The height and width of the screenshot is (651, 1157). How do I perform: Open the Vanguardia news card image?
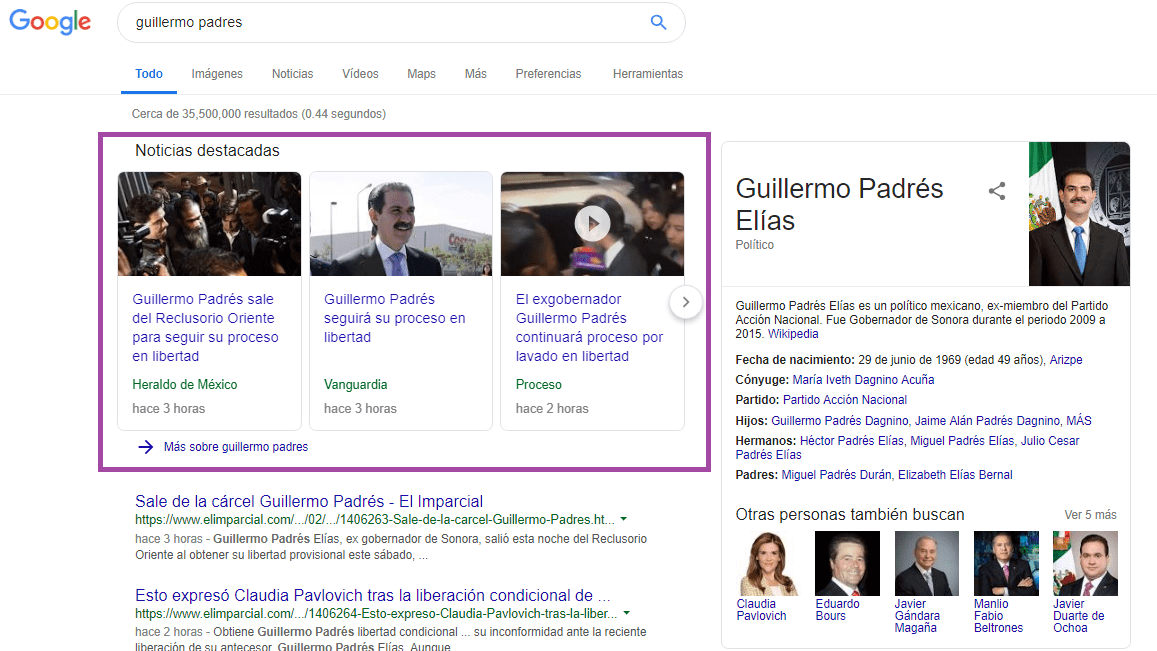(x=400, y=224)
